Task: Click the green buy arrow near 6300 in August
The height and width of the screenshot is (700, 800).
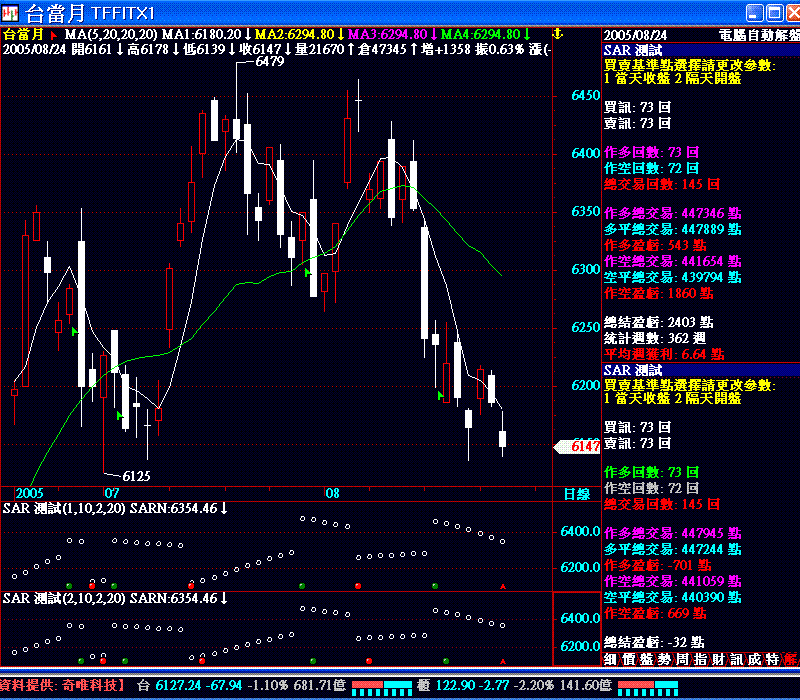Action: pyautogui.click(x=307, y=273)
